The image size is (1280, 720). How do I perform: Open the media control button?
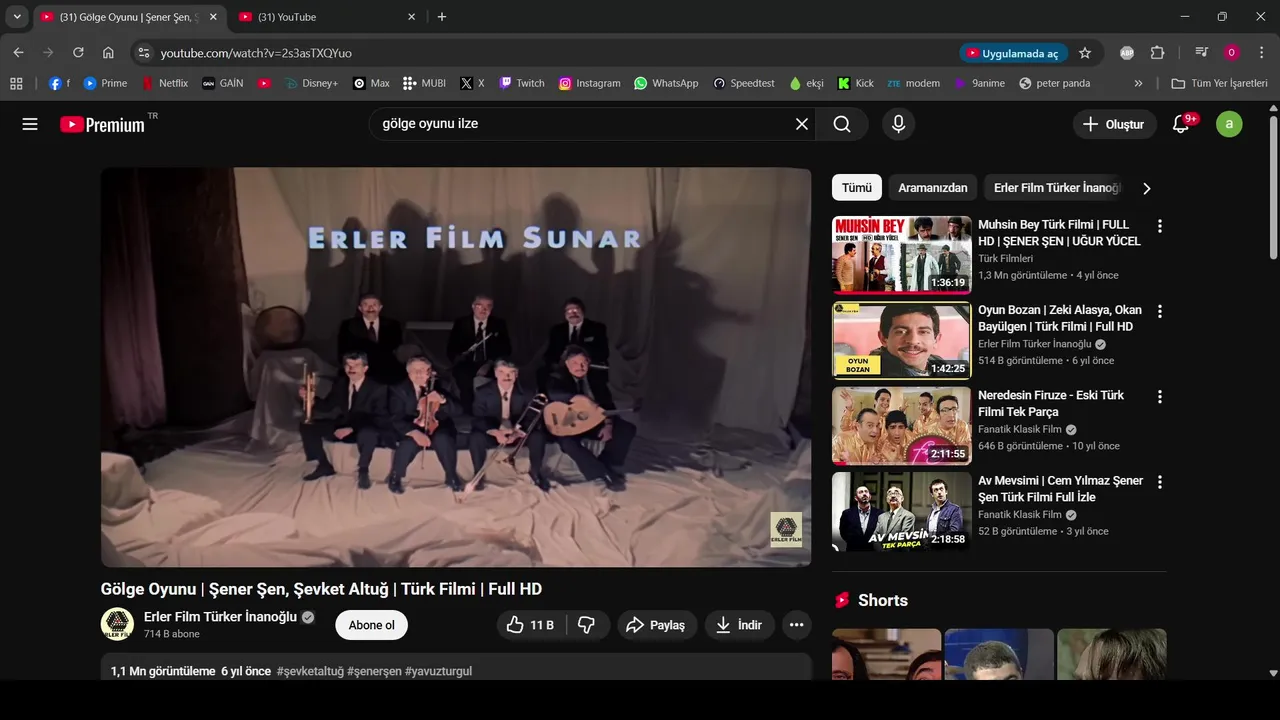point(1202,53)
